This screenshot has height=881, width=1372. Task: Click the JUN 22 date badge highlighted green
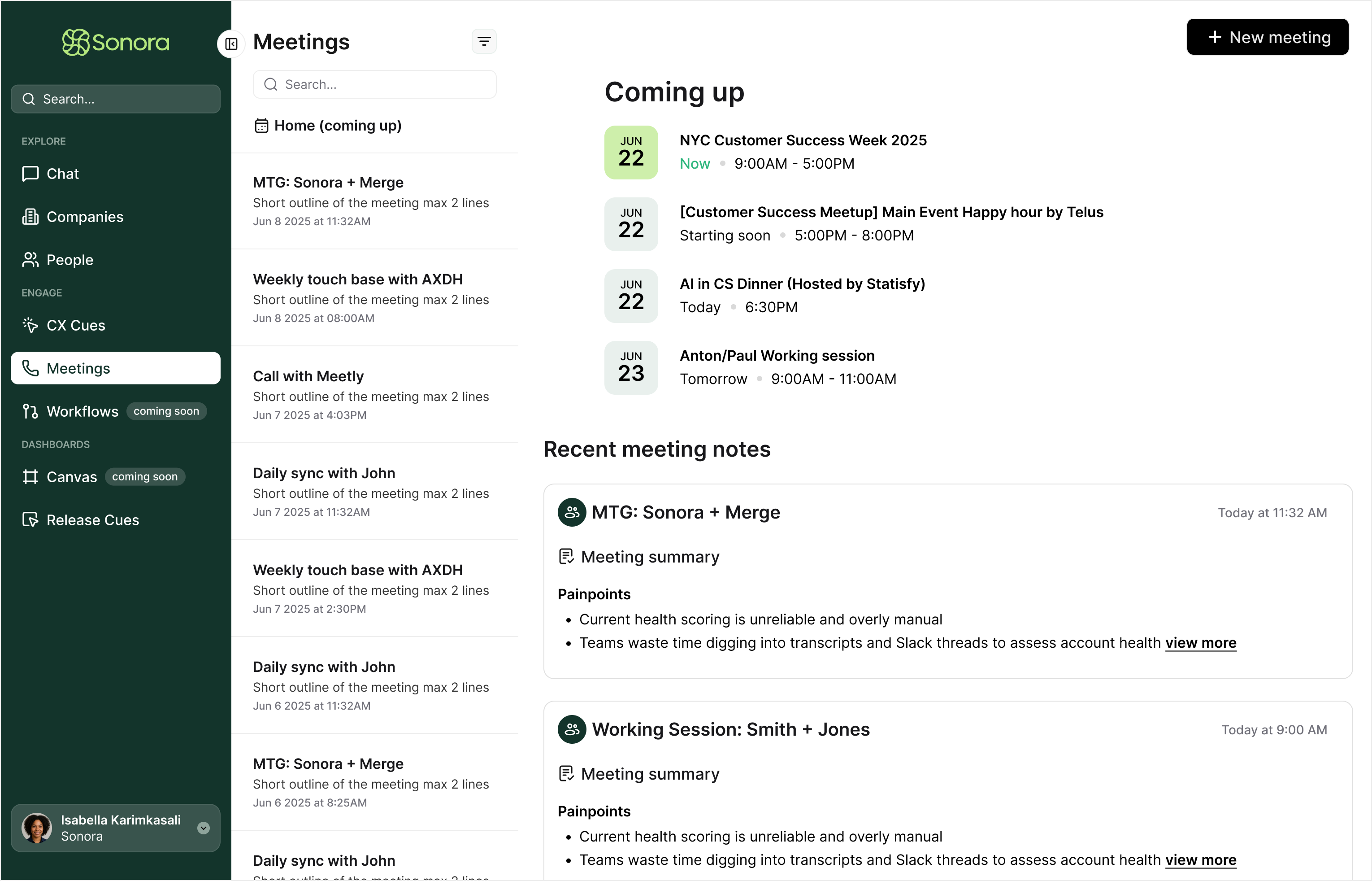(630, 152)
